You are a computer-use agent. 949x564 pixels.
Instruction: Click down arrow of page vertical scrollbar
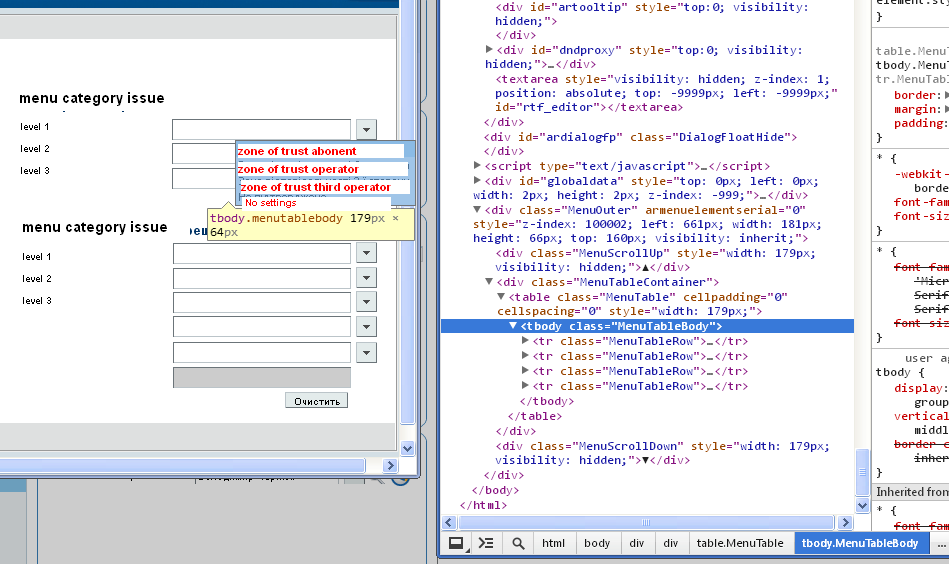pyautogui.click(x=407, y=448)
